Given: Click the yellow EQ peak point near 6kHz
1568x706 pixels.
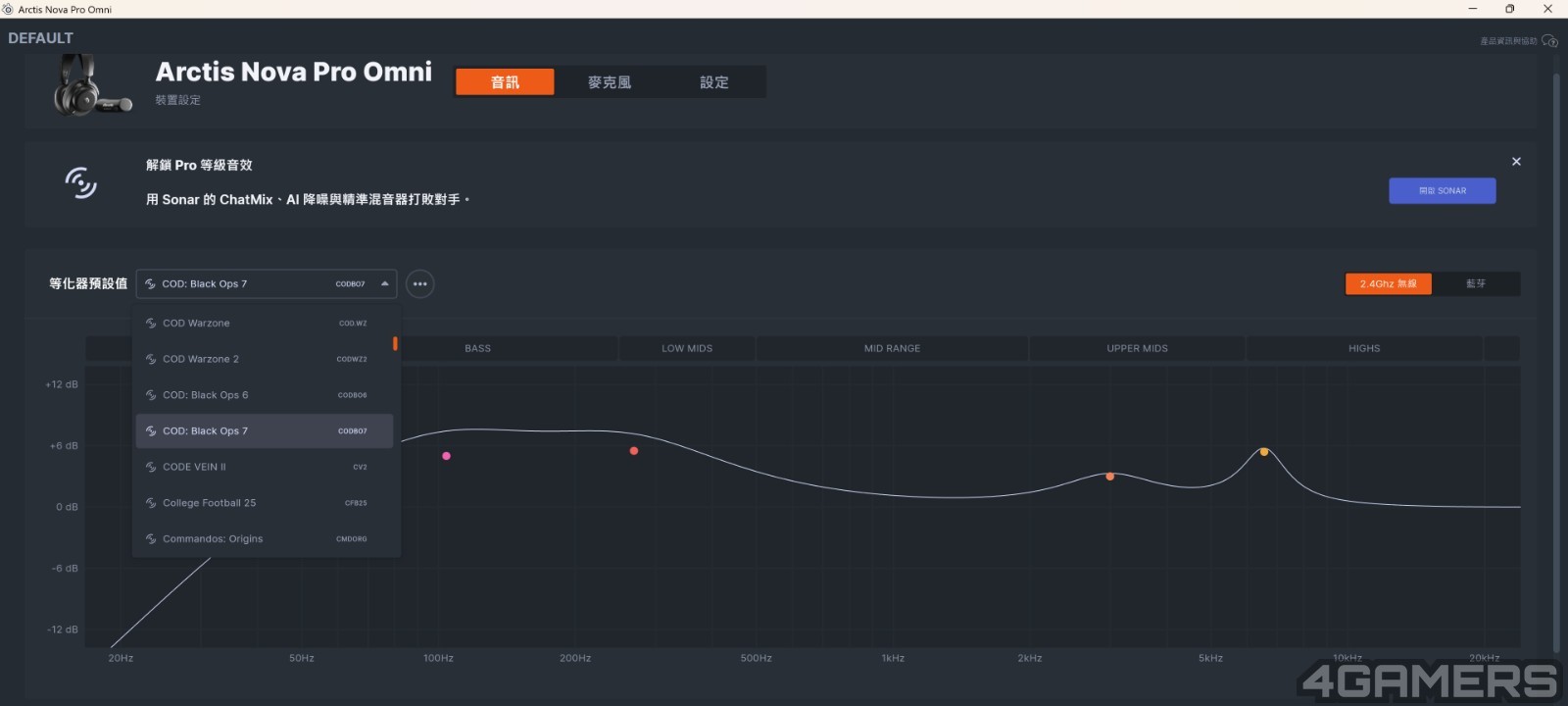Looking at the screenshot, I should point(1264,452).
